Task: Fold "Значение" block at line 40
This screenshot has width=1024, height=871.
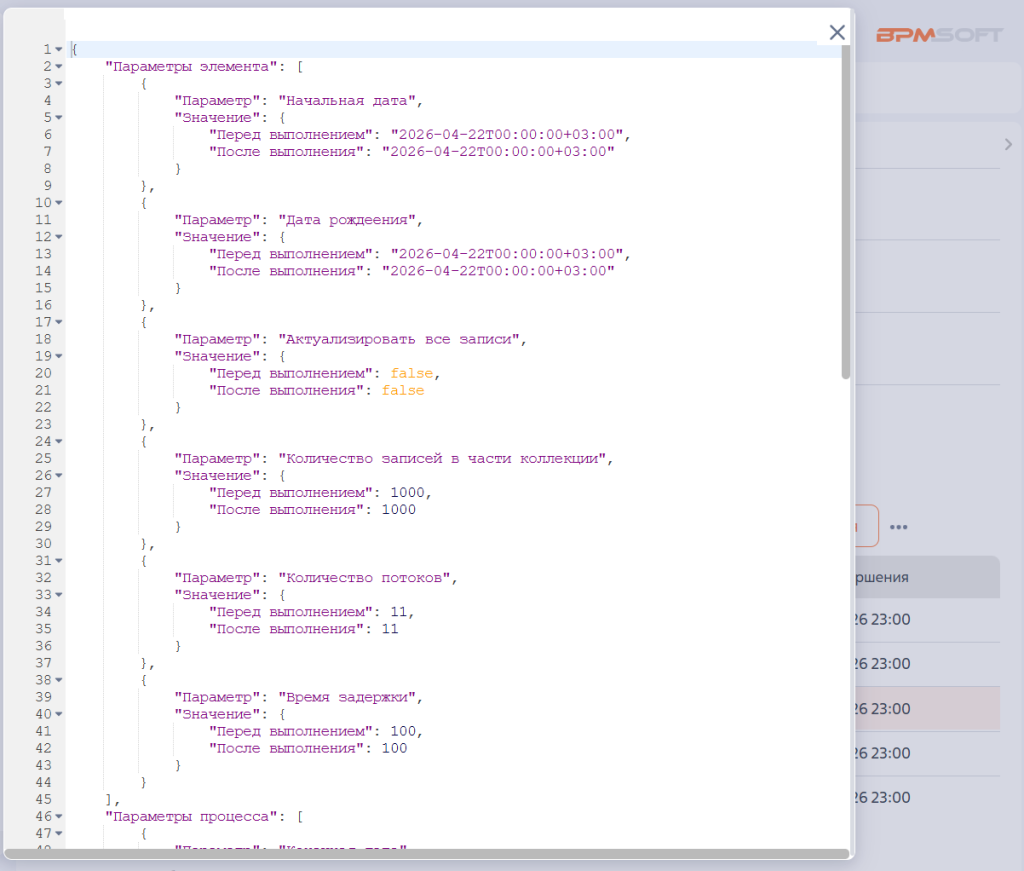Action: [x=59, y=714]
